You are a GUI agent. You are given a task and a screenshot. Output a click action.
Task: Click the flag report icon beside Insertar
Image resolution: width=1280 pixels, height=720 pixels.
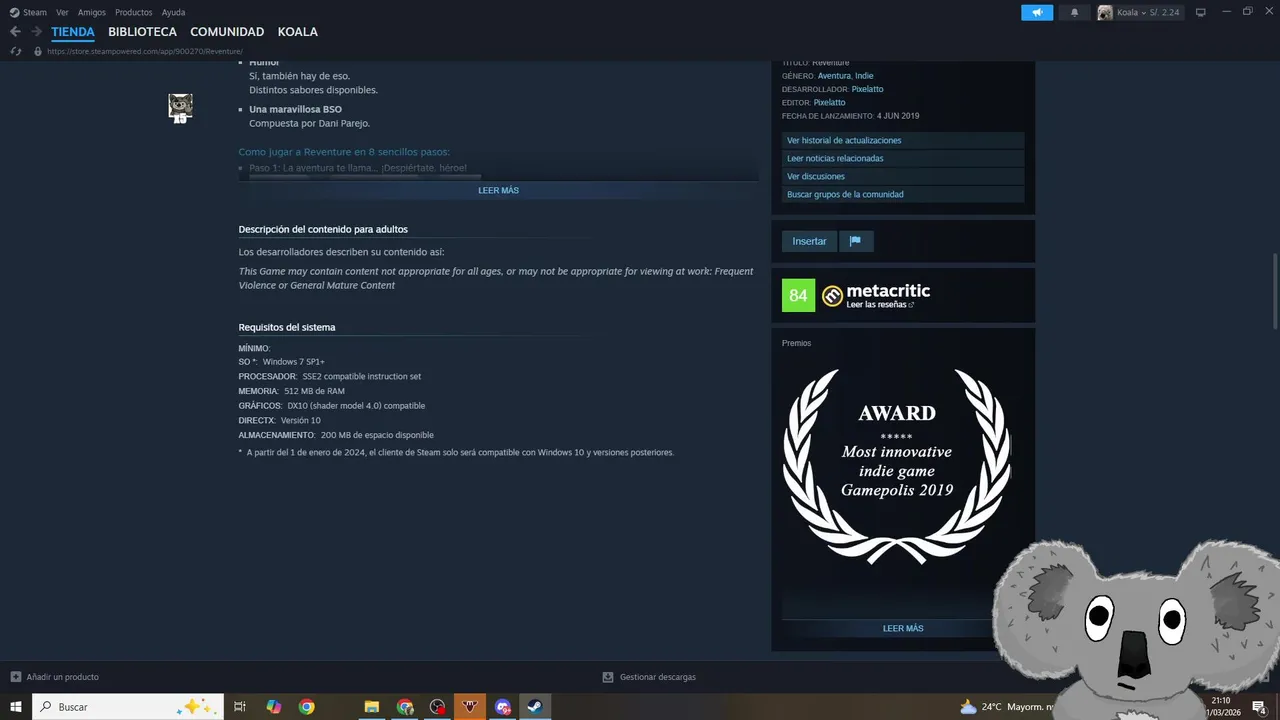(855, 241)
